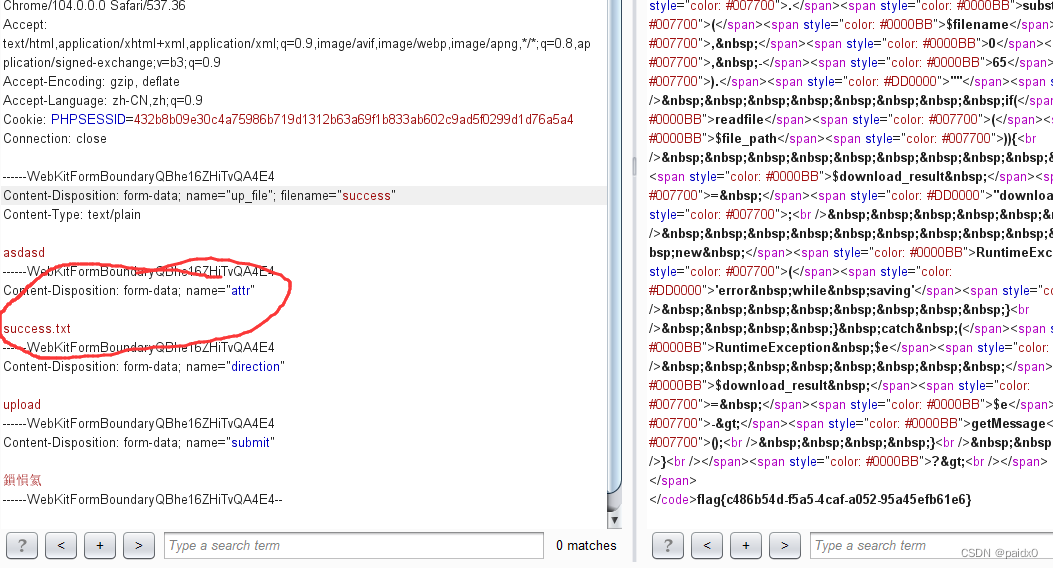Click the request scrollbar down arrow
Viewport: 1053px width, 568px height.
coord(614,520)
